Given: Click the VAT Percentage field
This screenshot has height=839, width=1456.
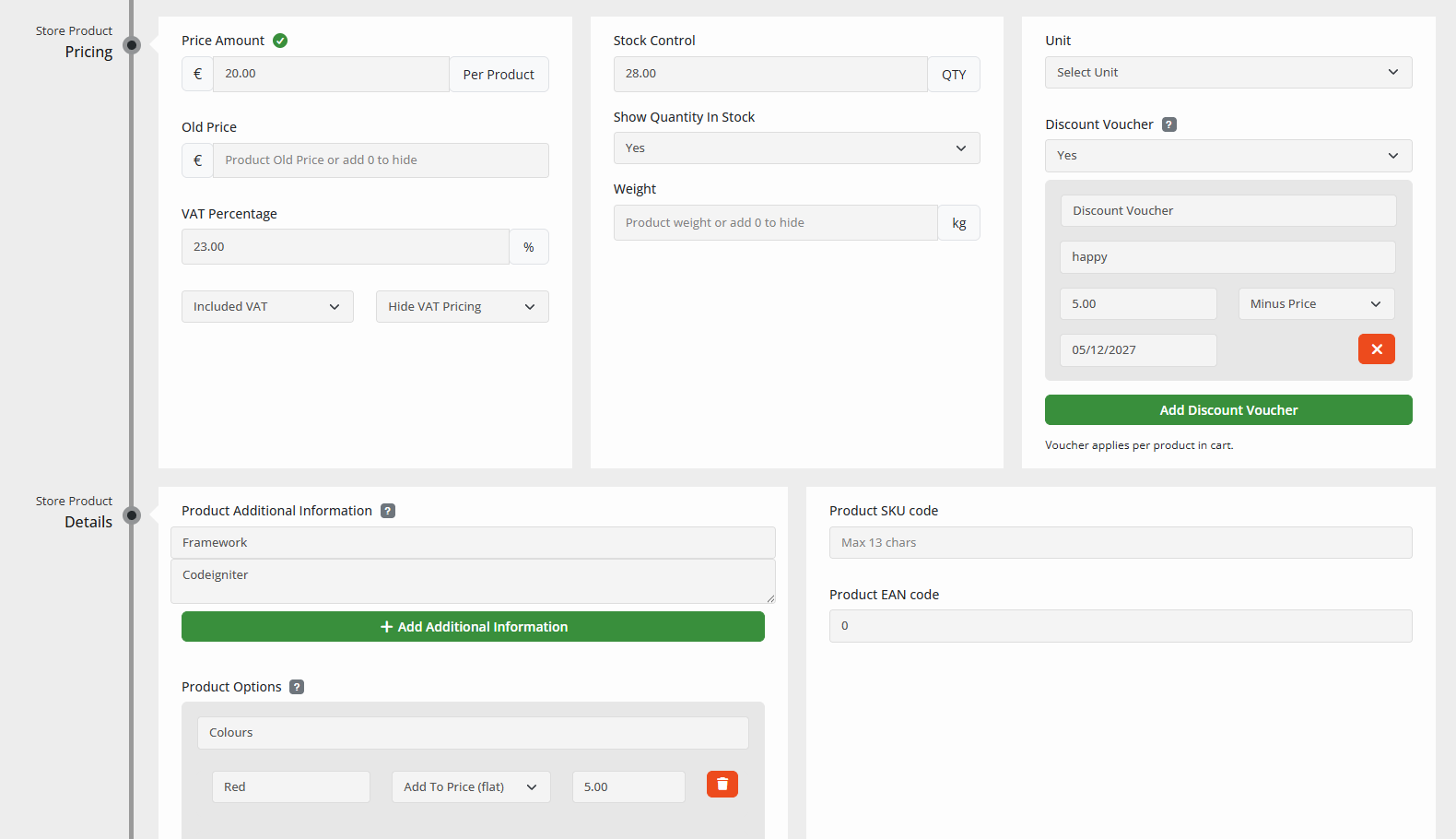Looking at the screenshot, I should coord(346,247).
